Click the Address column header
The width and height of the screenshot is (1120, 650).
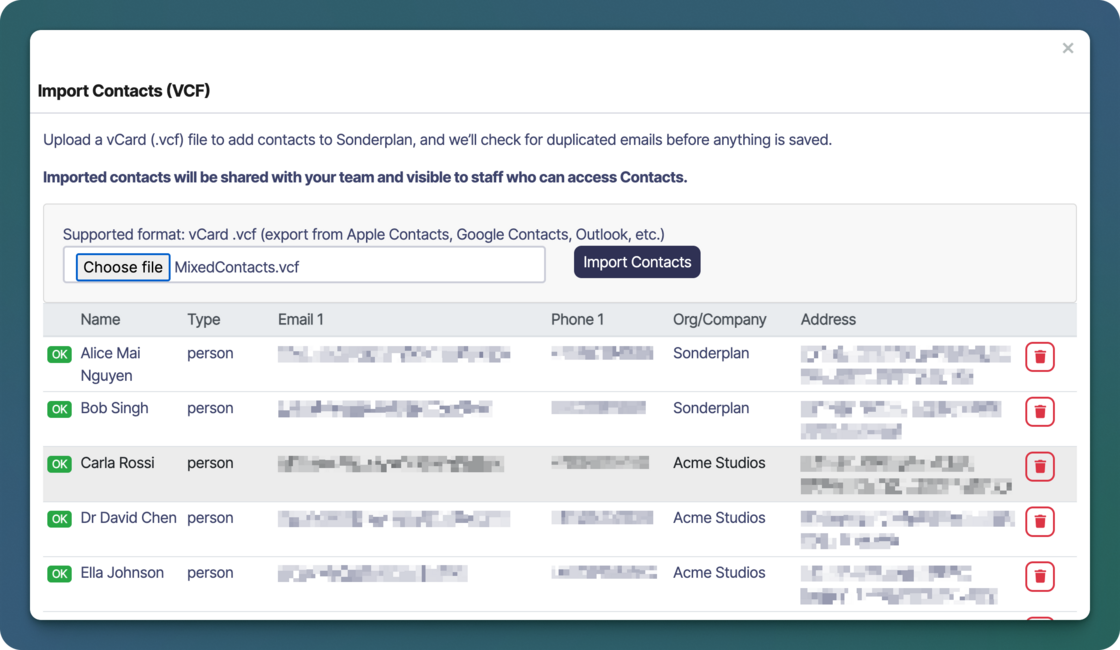[828, 319]
